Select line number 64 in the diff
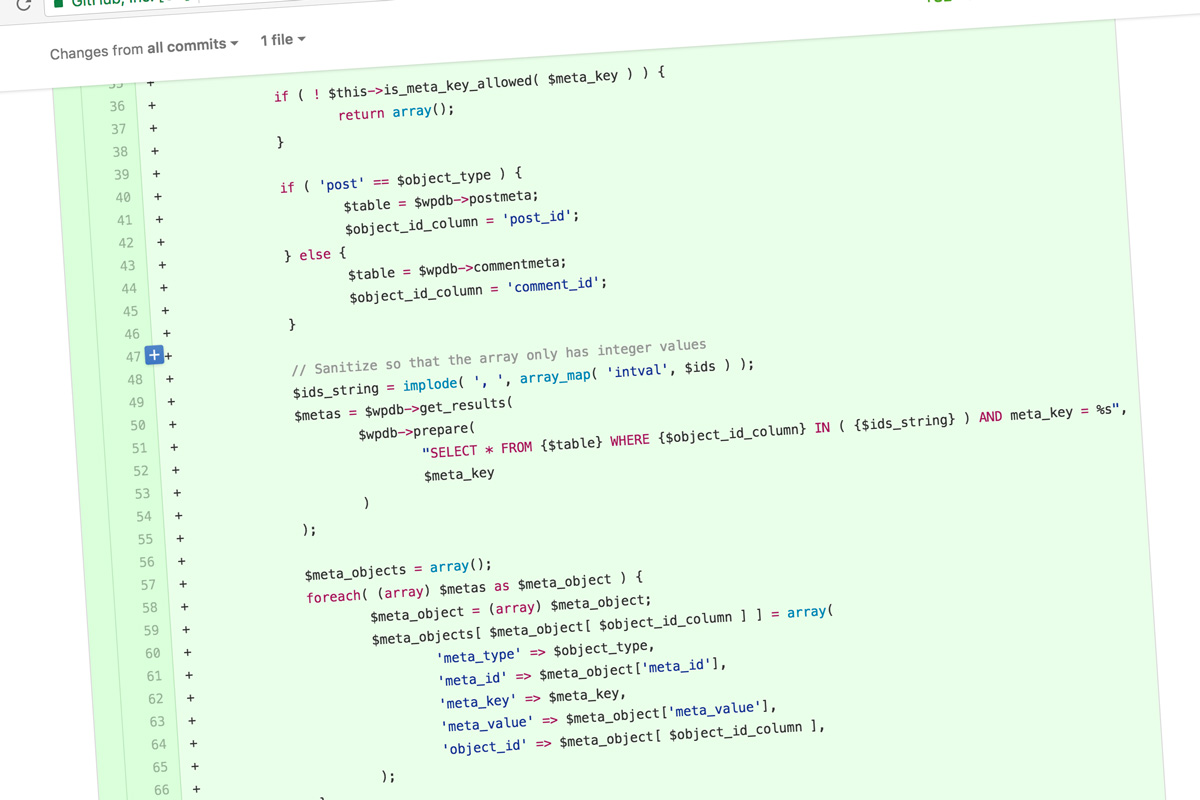This screenshot has height=800, width=1200. [159, 744]
